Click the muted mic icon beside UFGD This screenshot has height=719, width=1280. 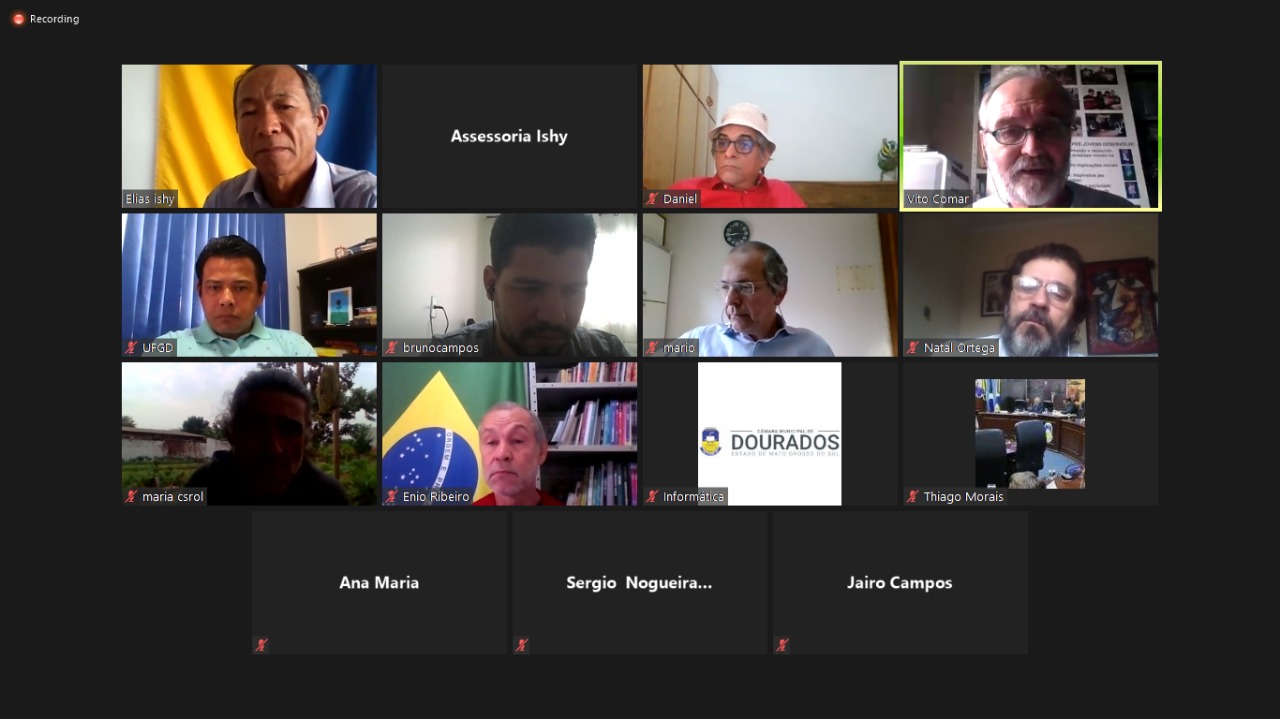point(131,348)
